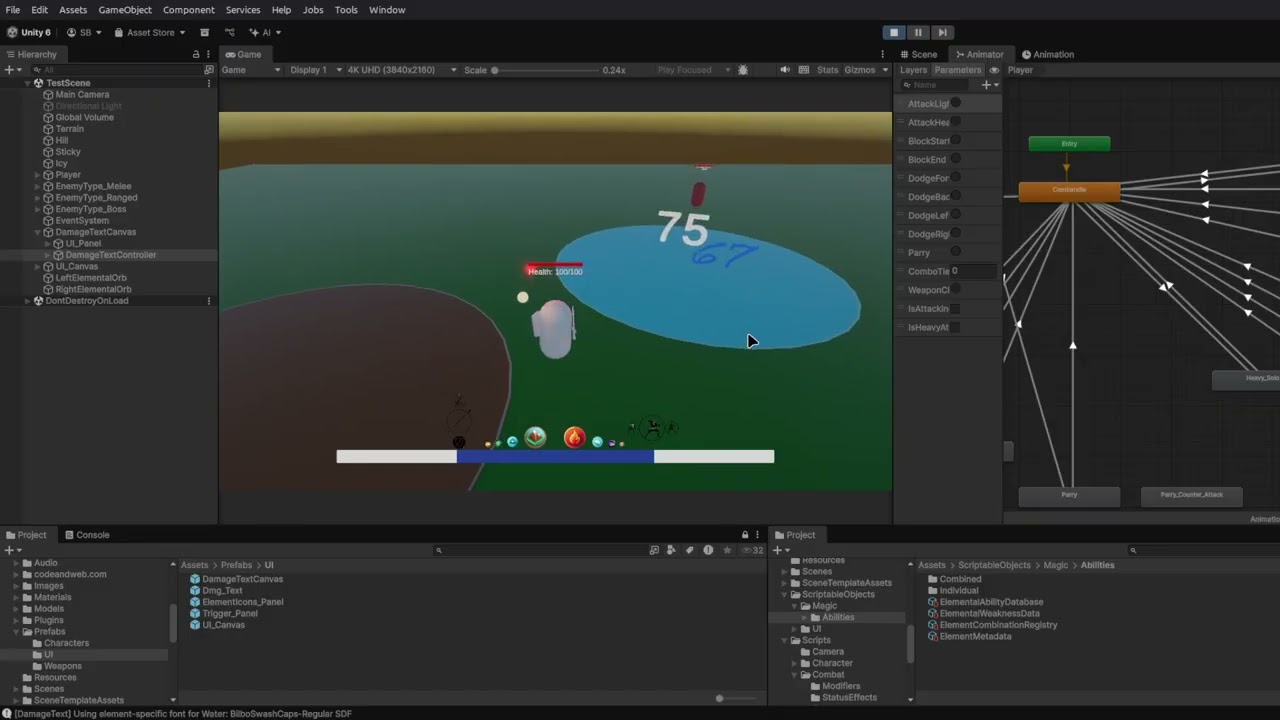1280x720 pixels.
Task: Open the File menu
Action: pyautogui.click(x=13, y=10)
